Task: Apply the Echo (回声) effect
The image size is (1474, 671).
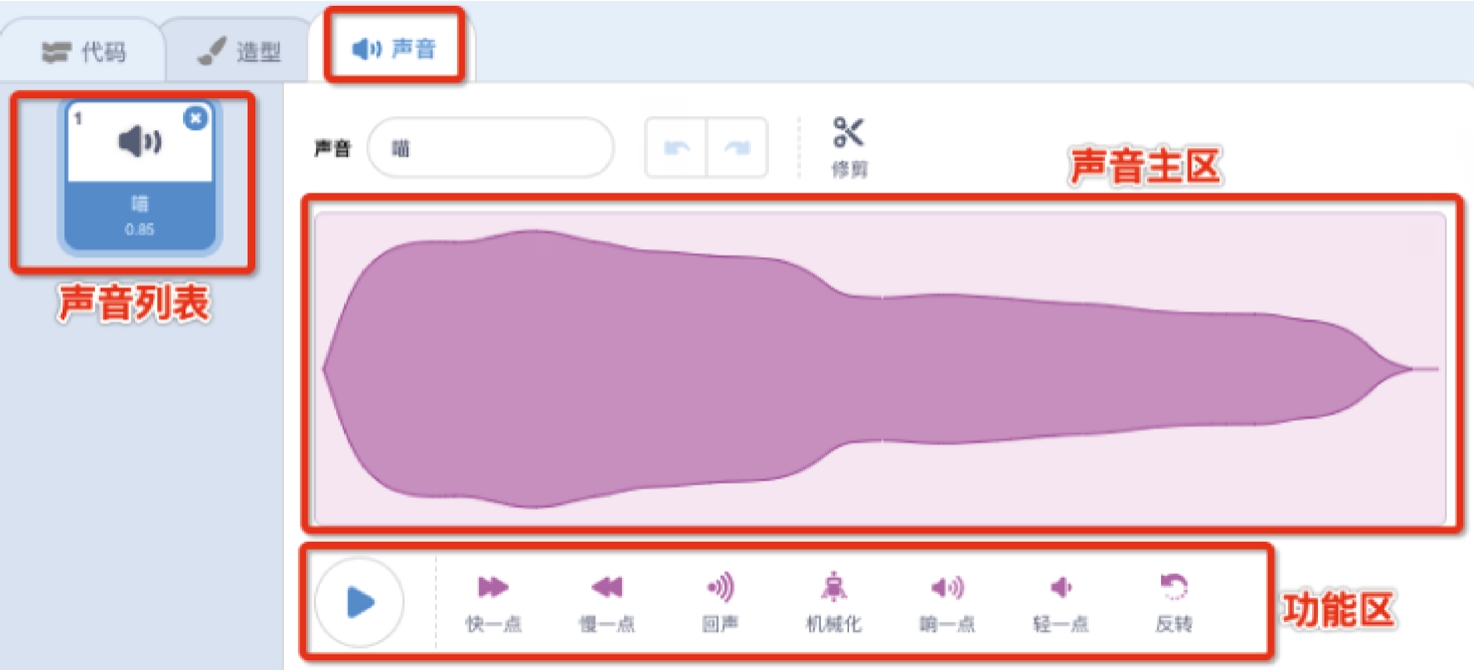Action: [x=720, y=587]
